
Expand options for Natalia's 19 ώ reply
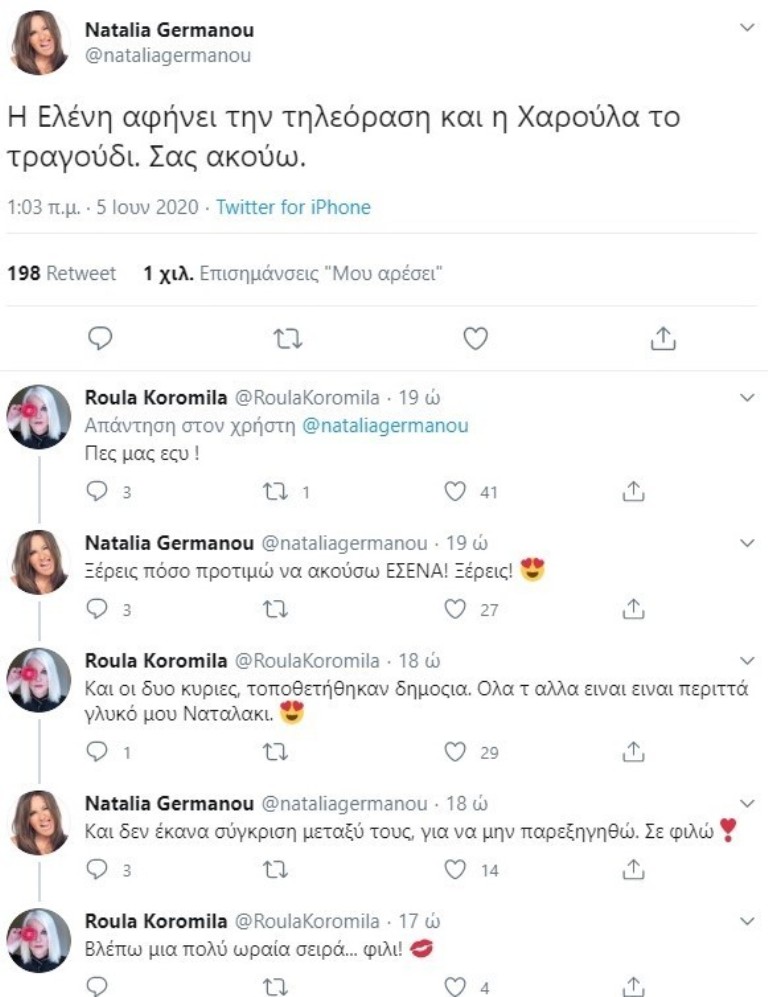[x=746, y=543]
